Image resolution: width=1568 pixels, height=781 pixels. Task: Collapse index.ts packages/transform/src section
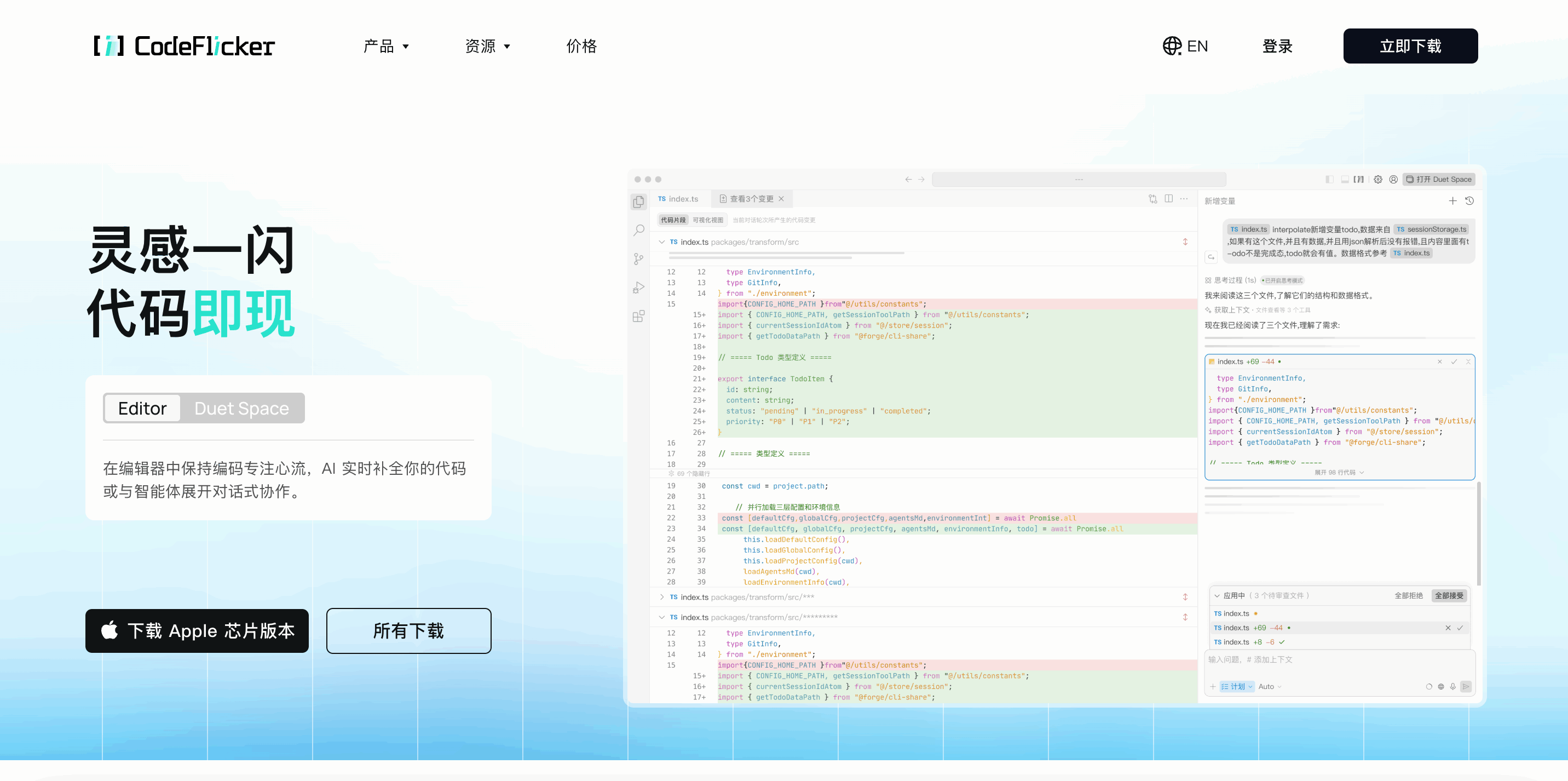click(662, 242)
